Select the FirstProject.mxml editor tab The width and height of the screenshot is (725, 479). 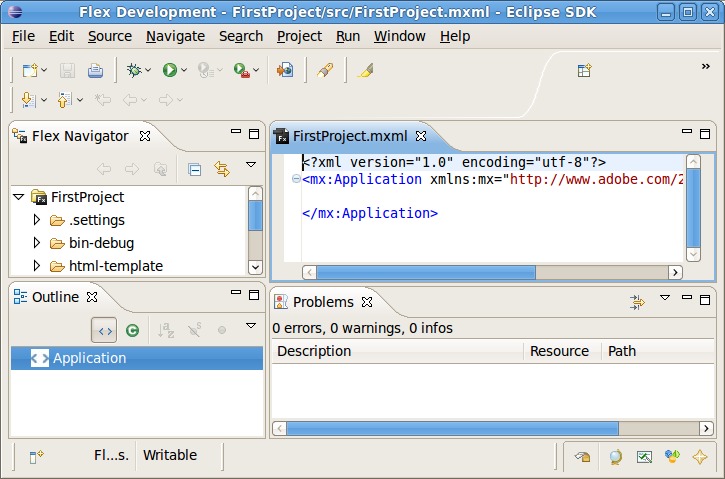click(345, 136)
